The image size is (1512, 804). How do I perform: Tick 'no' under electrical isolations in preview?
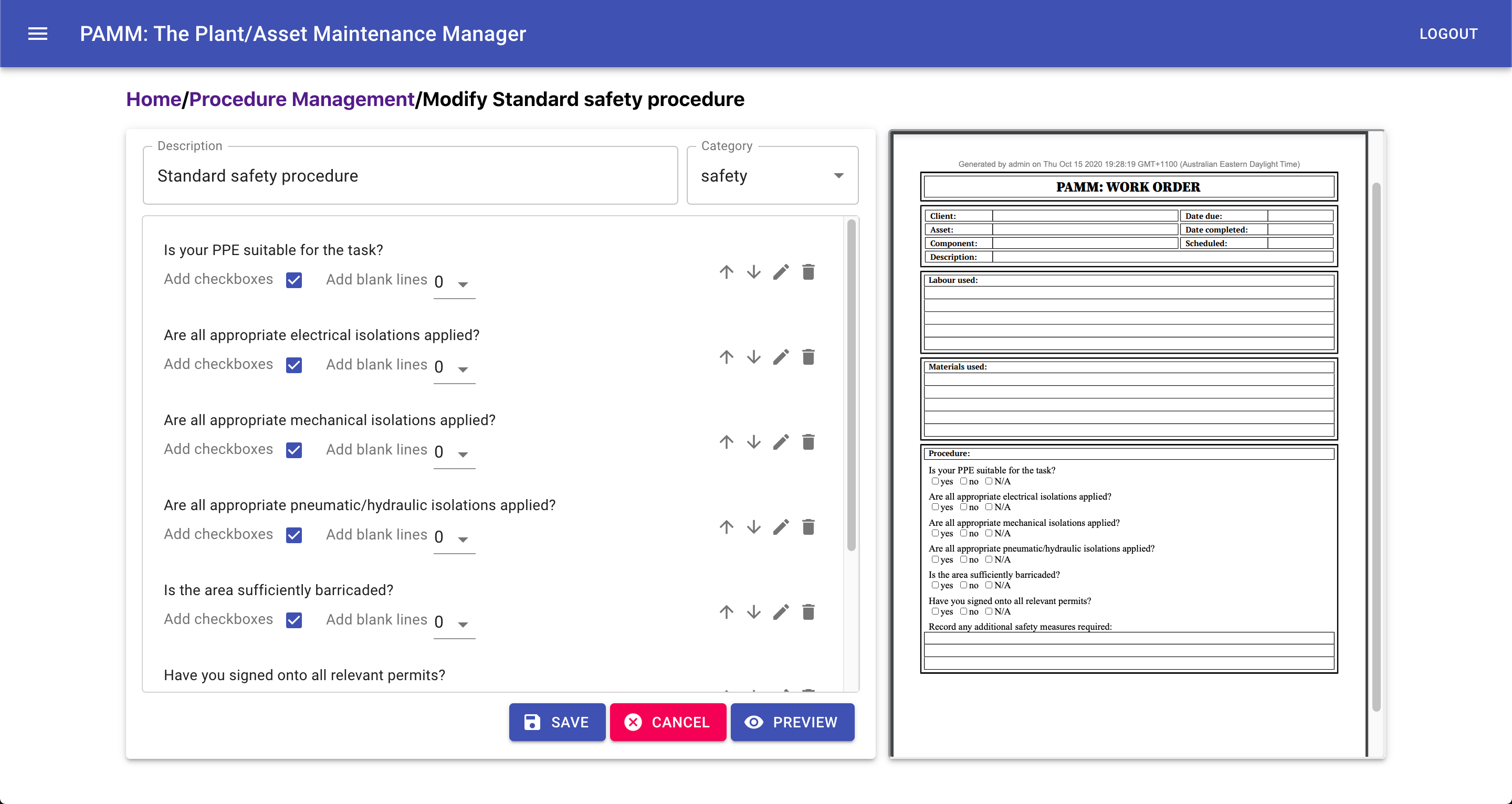tap(963, 507)
